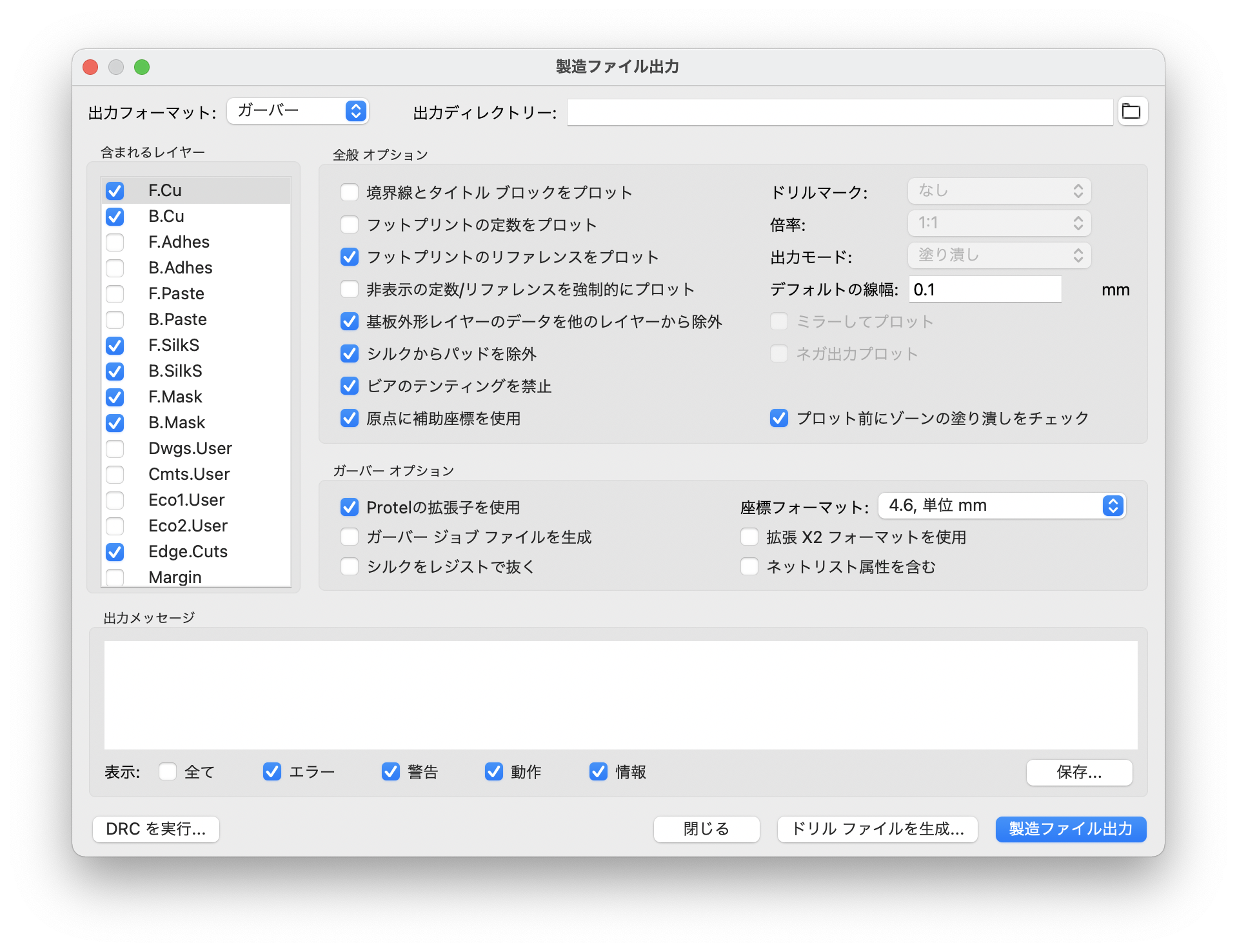Check フットプリントの定数をプロット option
1237x952 pixels.
[x=350, y=224]
